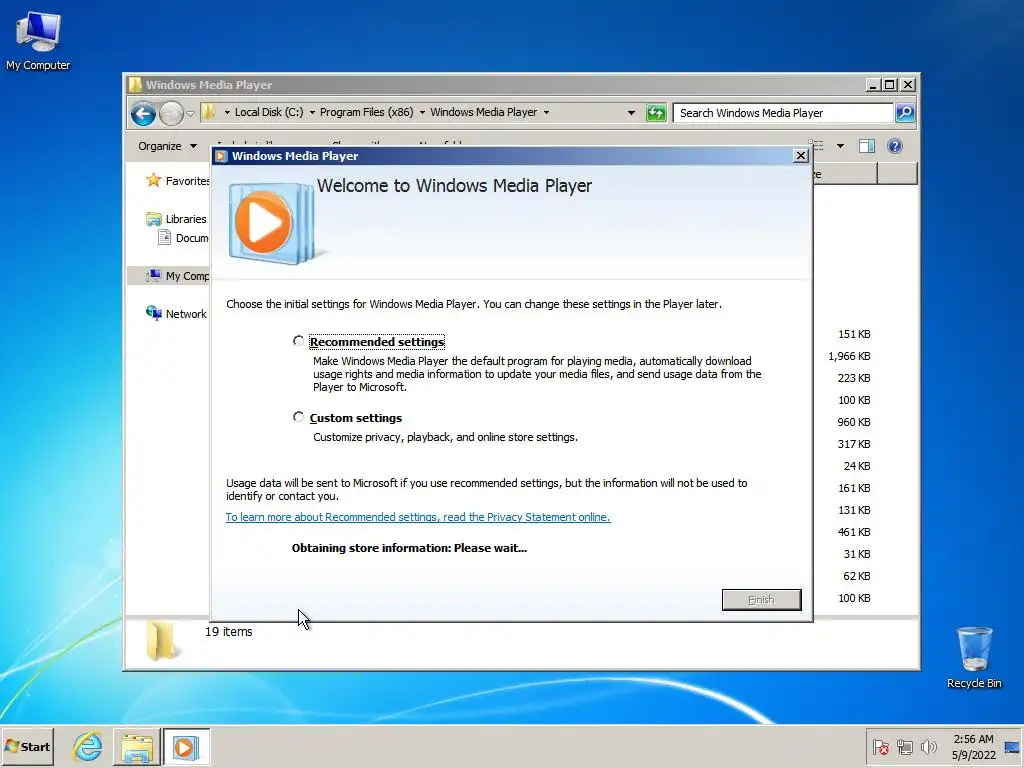
Task: Click Local Disk (C:) in the address bar
Action: click(269, 112)
